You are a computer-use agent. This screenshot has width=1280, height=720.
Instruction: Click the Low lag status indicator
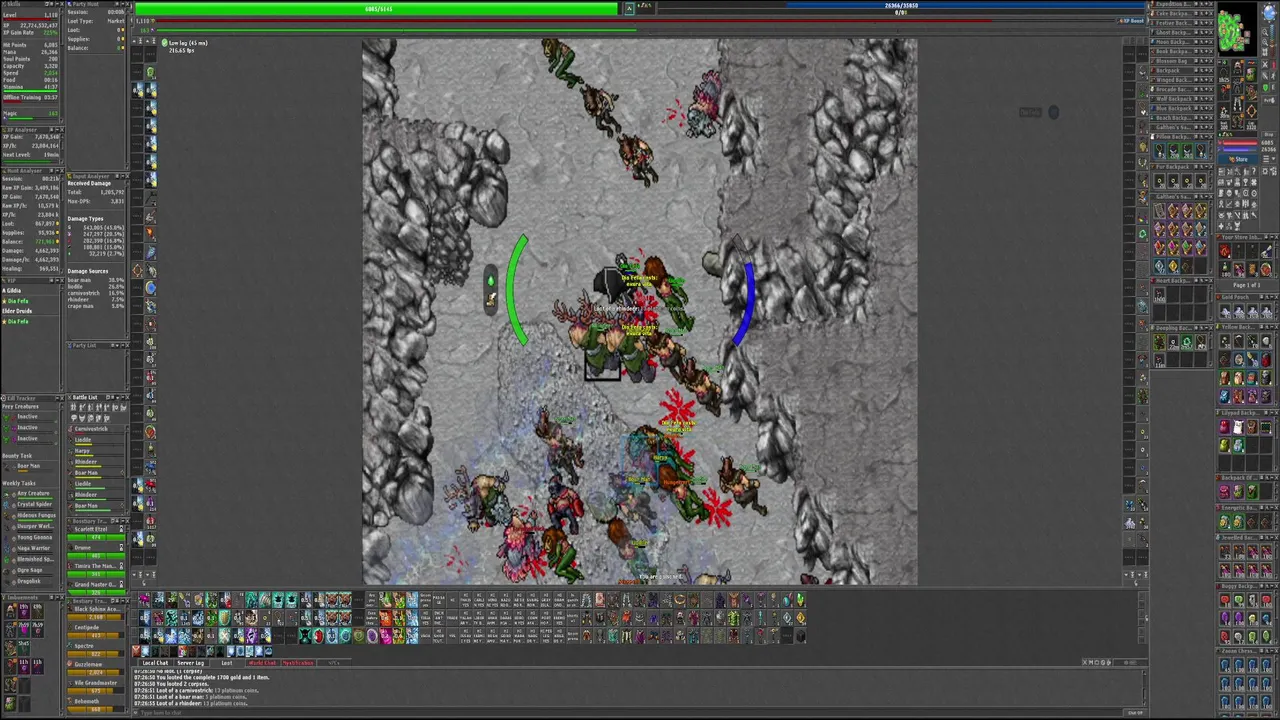tap(187, 43)
